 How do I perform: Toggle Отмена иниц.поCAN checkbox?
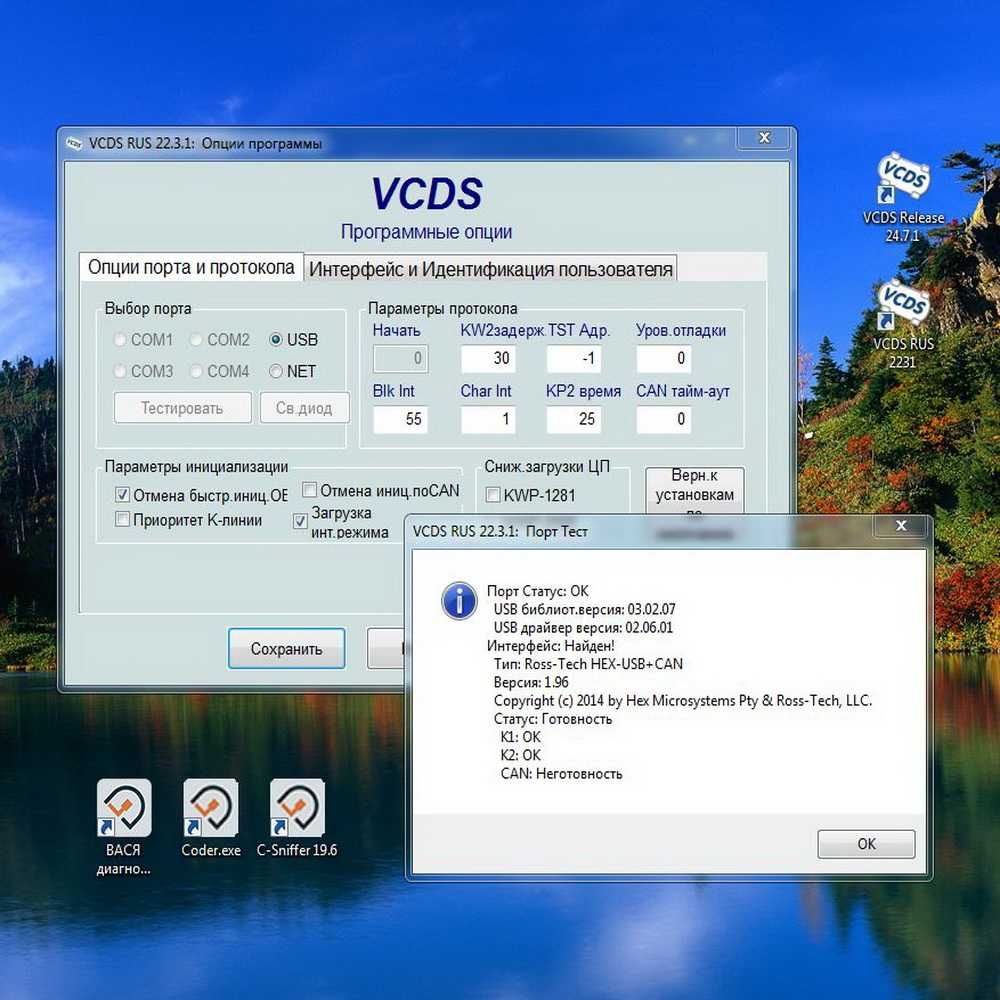309,490
